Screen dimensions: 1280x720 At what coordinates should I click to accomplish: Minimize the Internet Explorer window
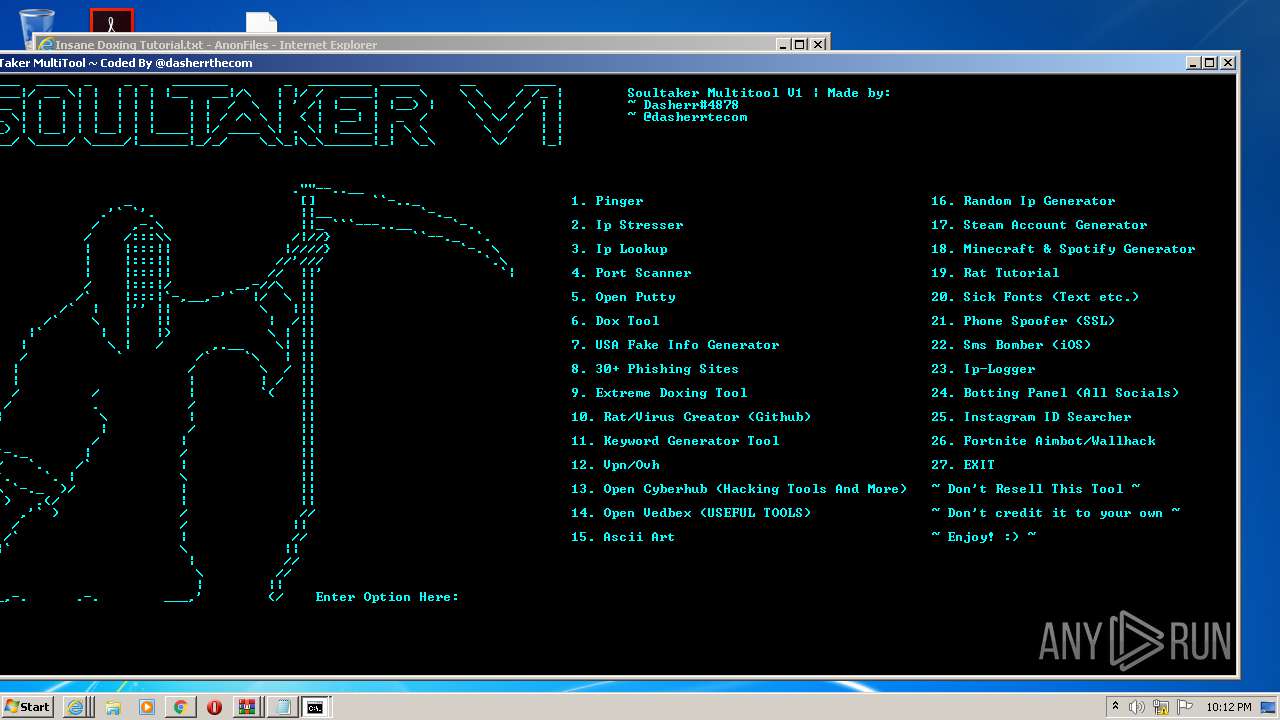tap(783, 44)
